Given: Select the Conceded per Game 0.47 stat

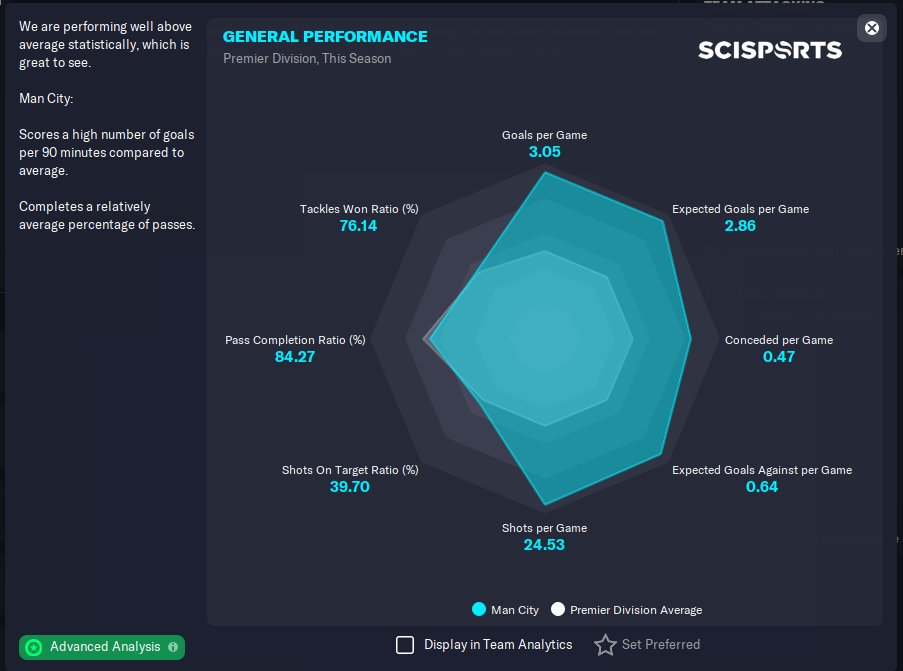Looking at the screenshot, I should click(x=779, y=348).
